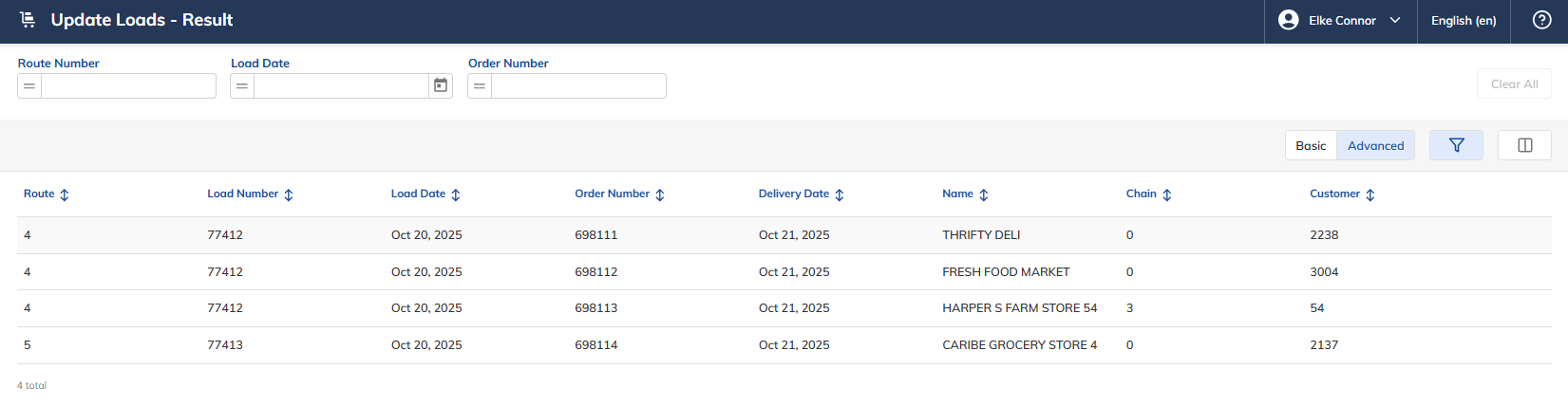Open Load Date equals operator selector
Viewport: 1568px width, 406px height.
coord(242,85)
